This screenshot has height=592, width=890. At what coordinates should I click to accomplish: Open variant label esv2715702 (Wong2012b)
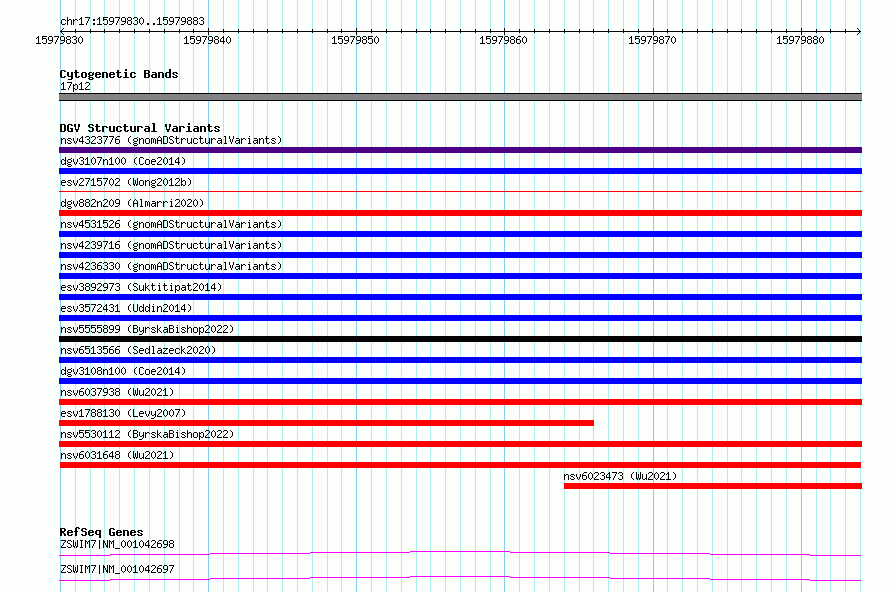pos(126,182)
